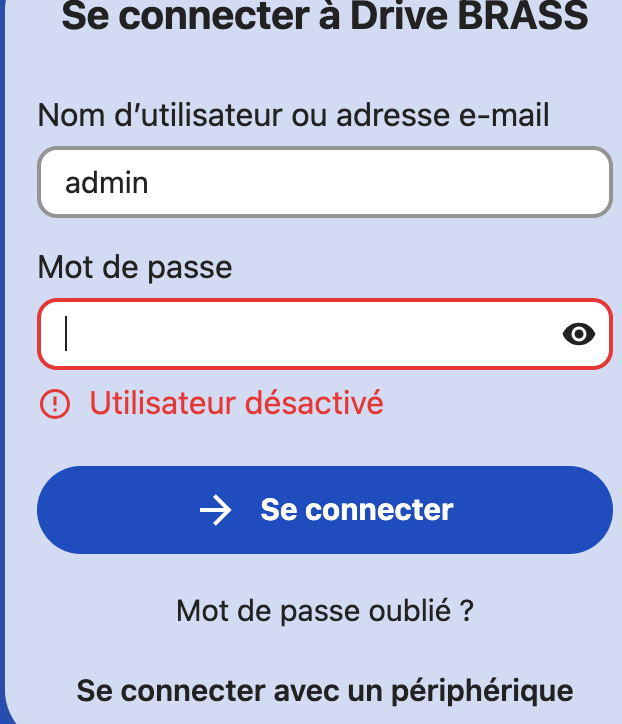Click the Mot de passe field label
The width and height of the screenshot is (622, 724).
(x=135, y=267)
